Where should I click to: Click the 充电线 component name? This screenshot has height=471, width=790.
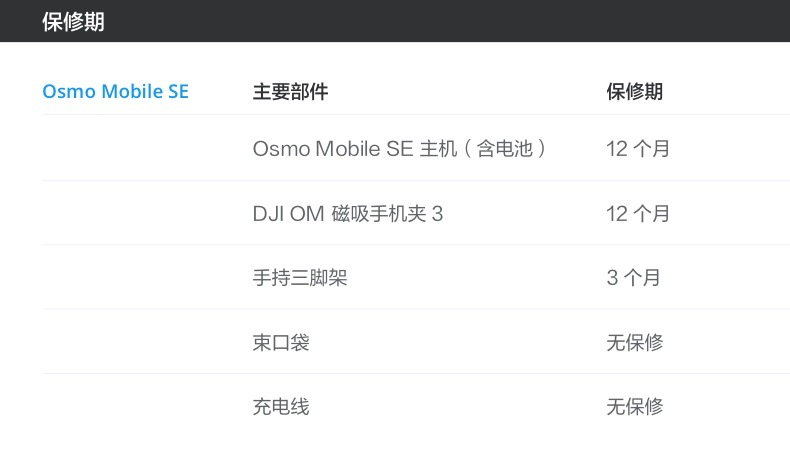(x=281, y=406)
